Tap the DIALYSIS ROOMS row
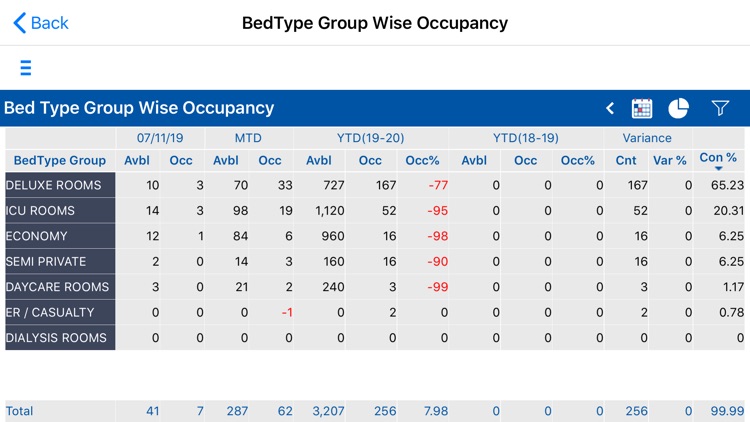Viewport: 750px width, 422px height. [60, 338]
